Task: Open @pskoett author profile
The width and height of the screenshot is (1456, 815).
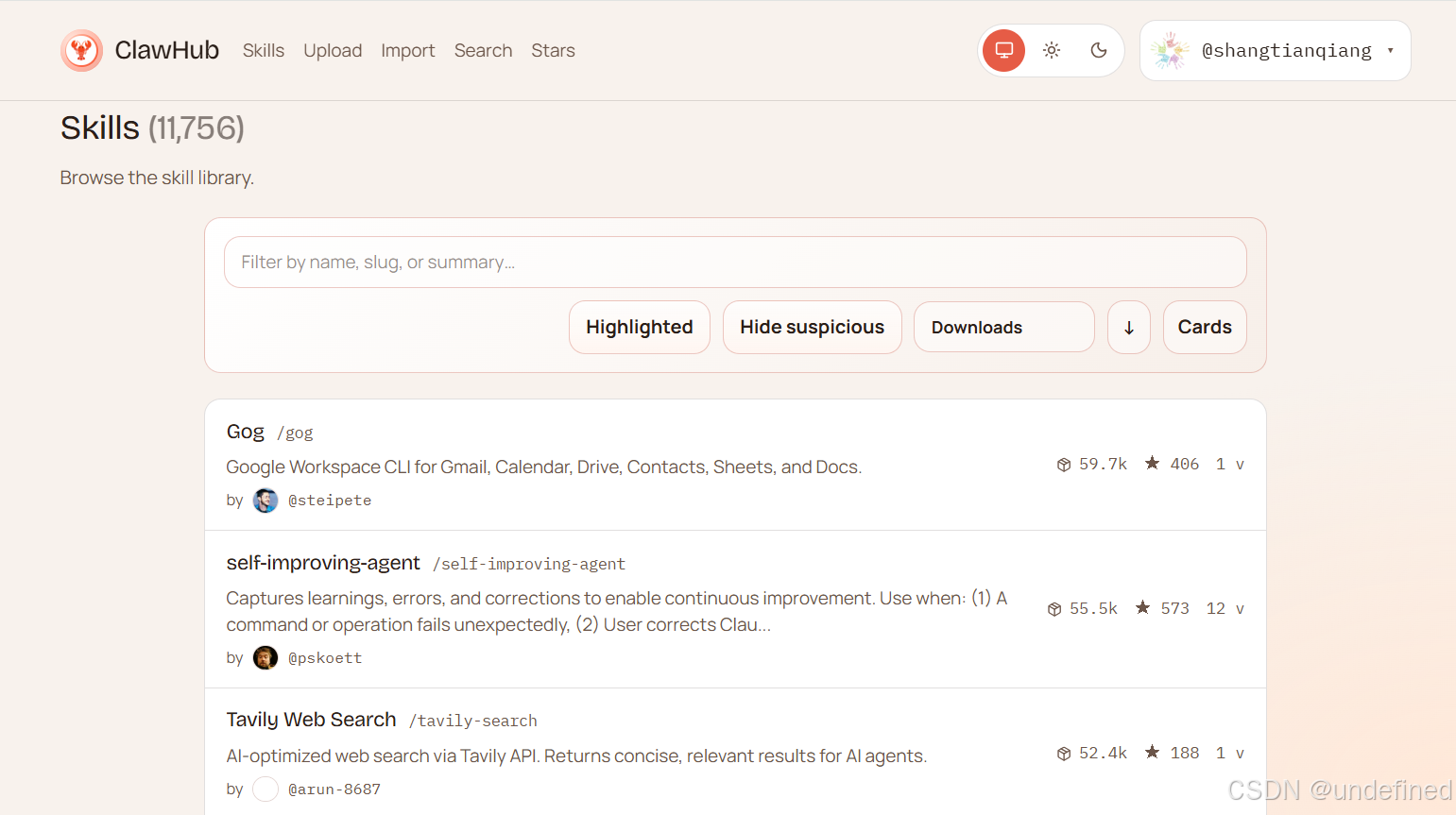Action: pyautogui.click(x=325, y=658)
